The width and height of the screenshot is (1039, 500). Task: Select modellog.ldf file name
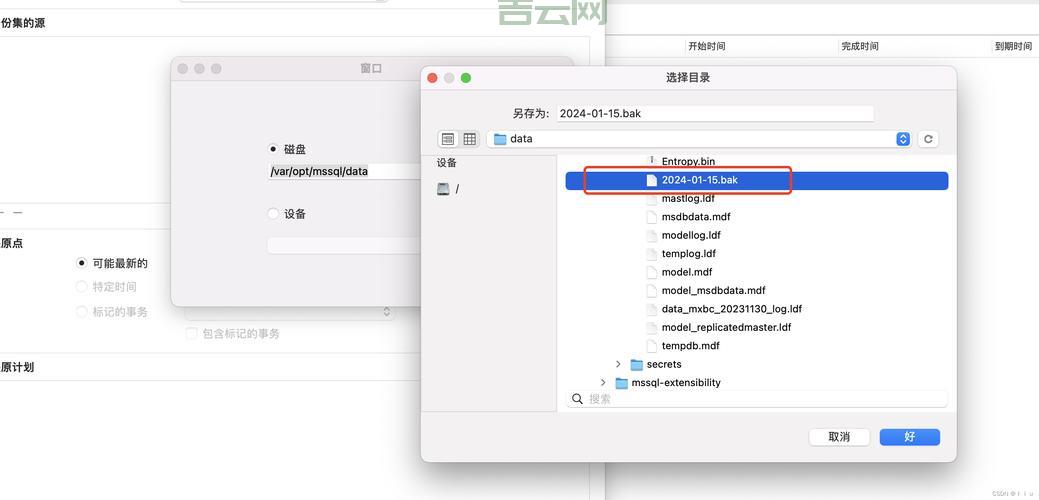point(691,235)
